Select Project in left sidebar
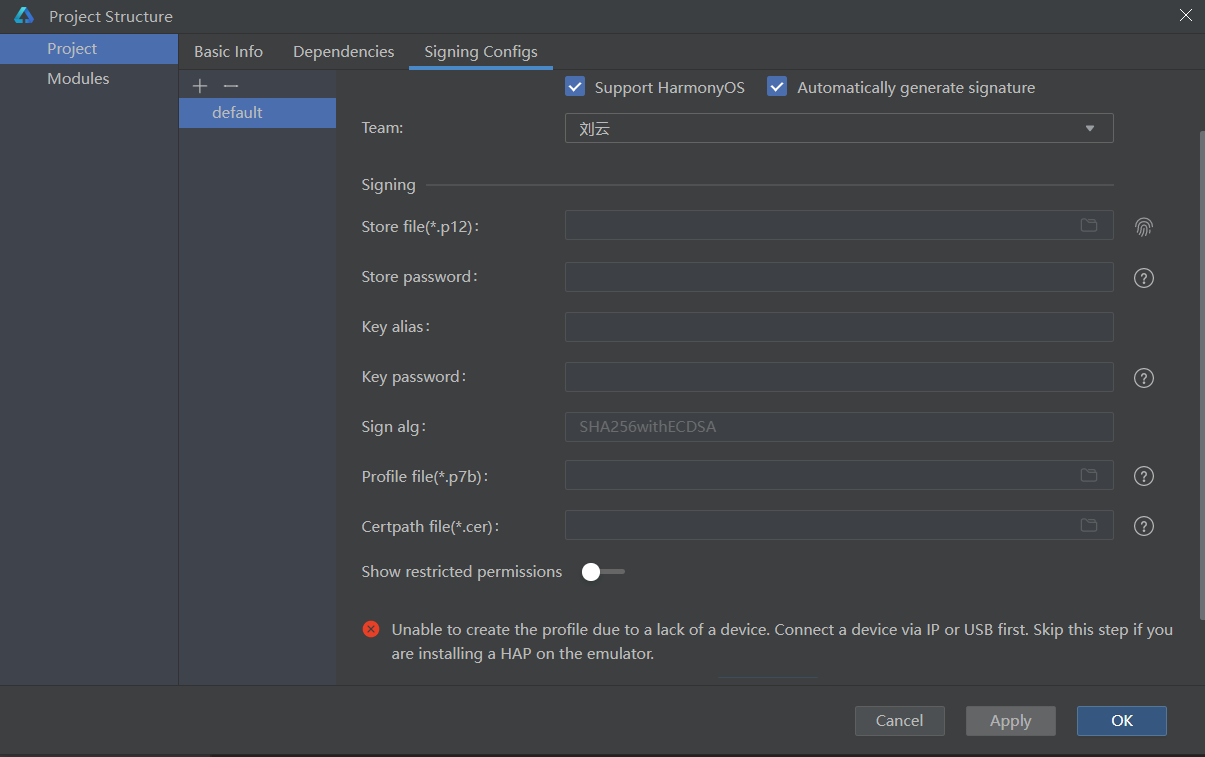The height and width of the screenshot is (757, 1205). [89, 49]
